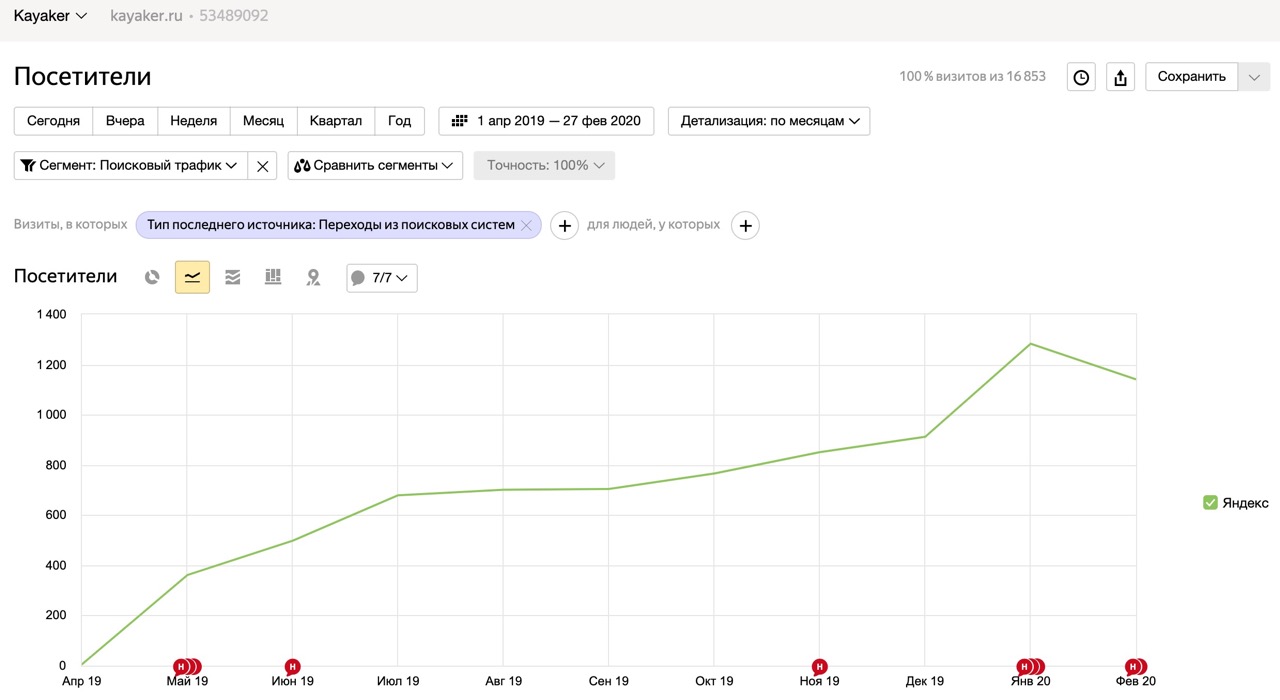Add a visit condition with plus button

pyautogui.click(x=564, y=226)
